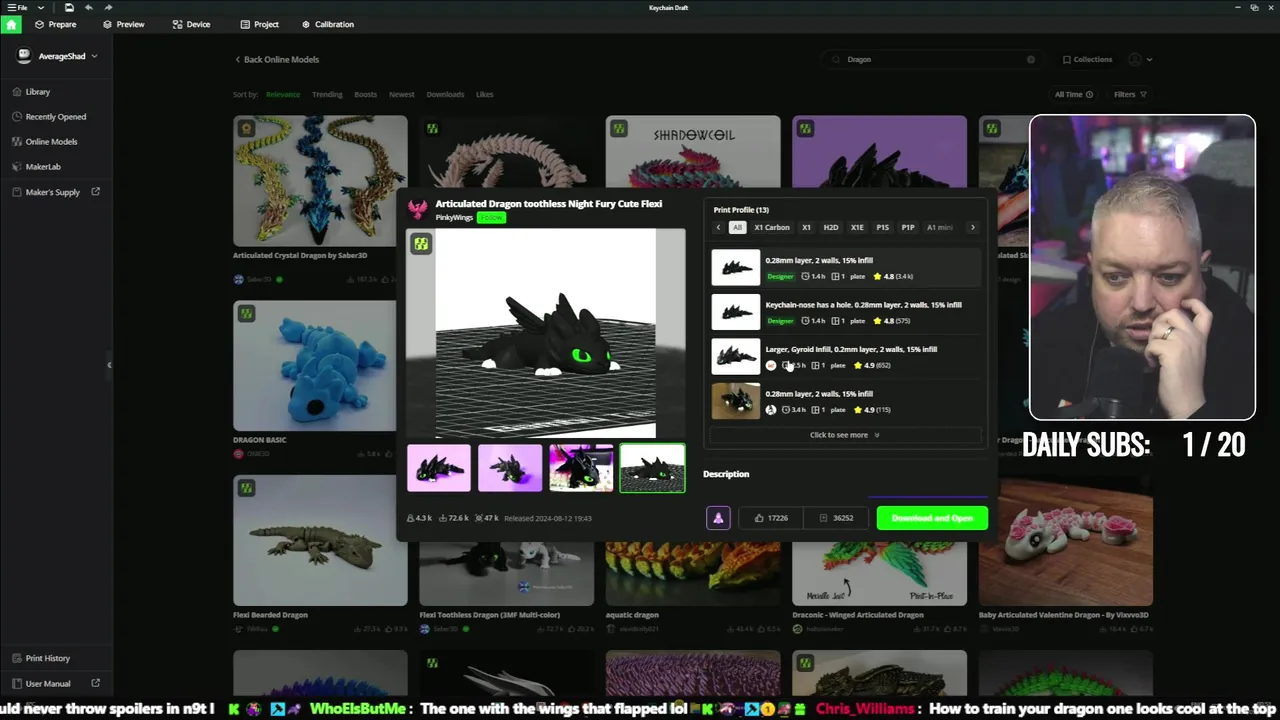Open Maker's Supply external link
This screenshot has width=1280, height=720.
coord(56,192)
